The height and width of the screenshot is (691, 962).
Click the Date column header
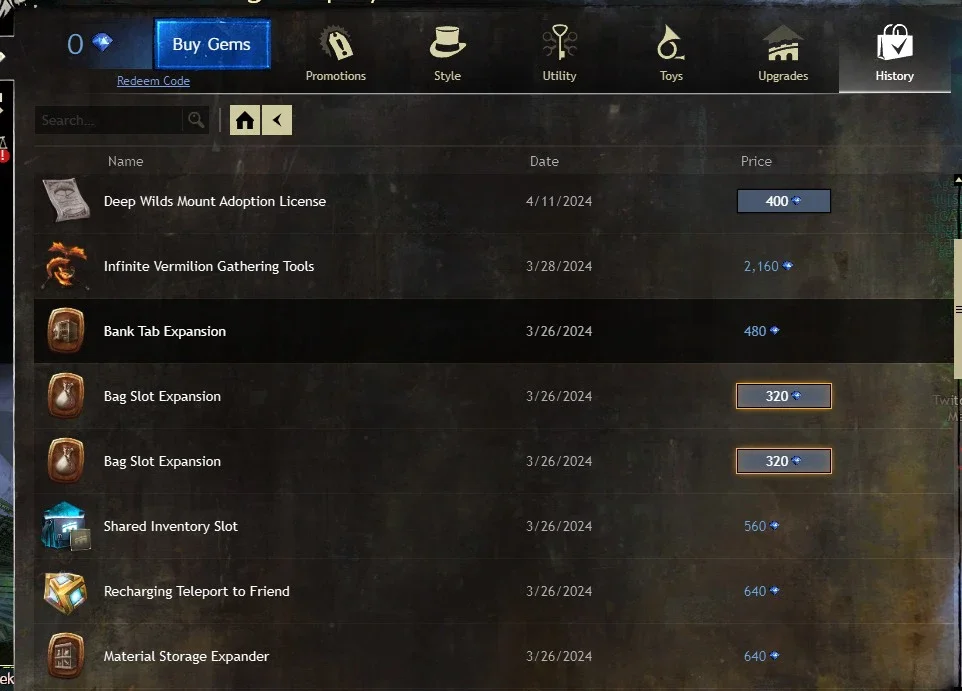544,161
